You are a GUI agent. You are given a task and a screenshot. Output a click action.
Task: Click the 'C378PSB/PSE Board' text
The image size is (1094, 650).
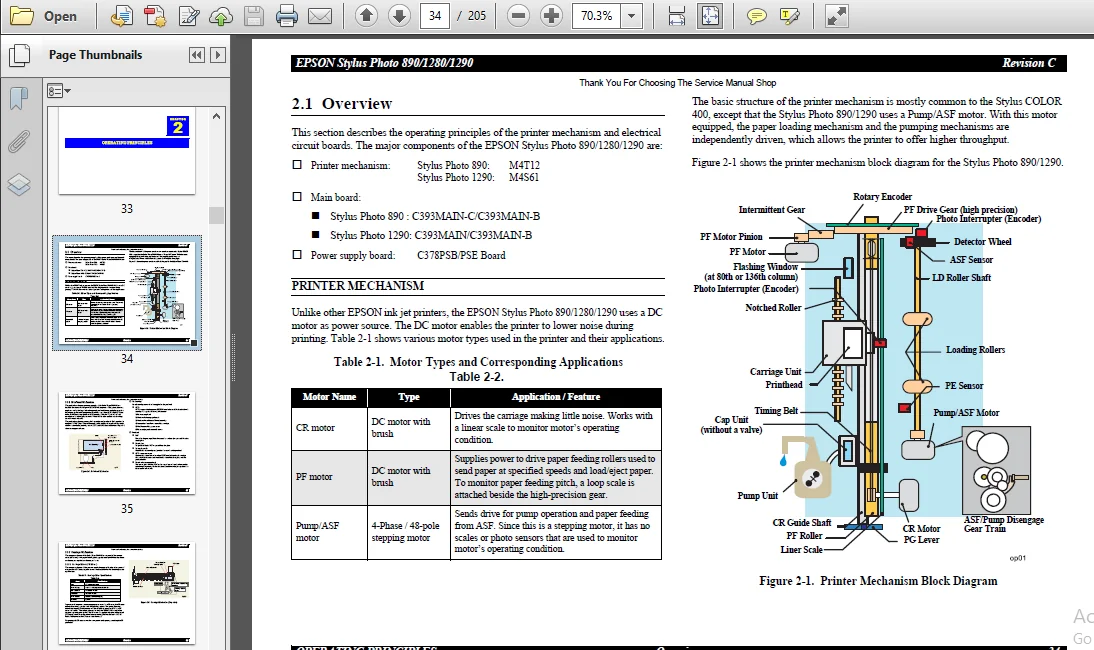[461, 255]
